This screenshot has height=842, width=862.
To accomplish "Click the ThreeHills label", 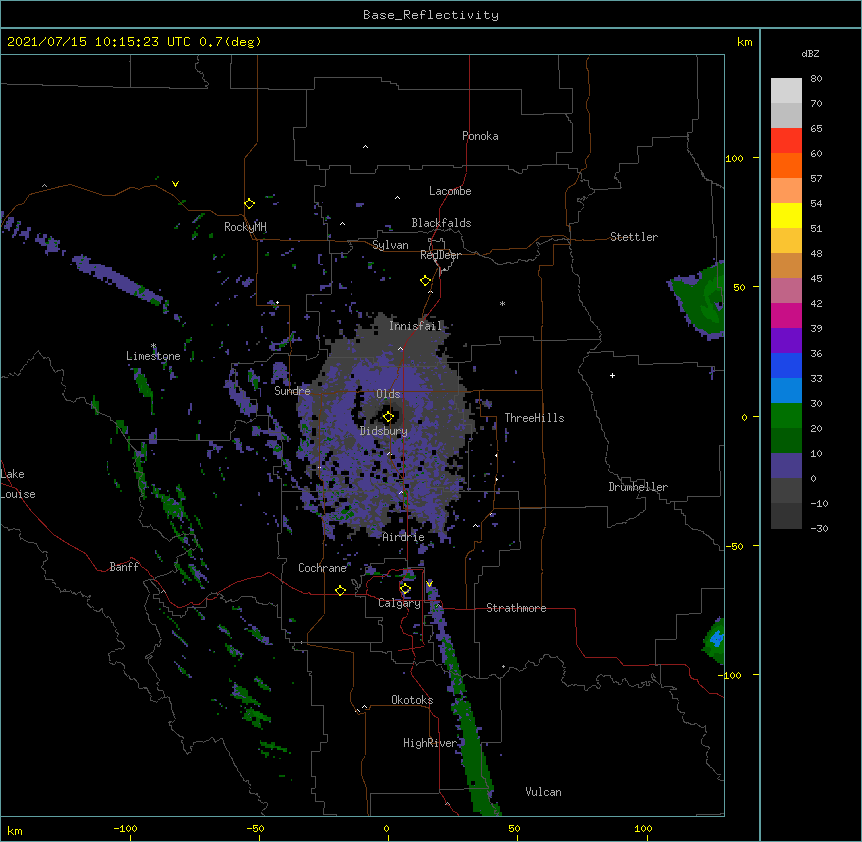I will [x=534, y=418].
